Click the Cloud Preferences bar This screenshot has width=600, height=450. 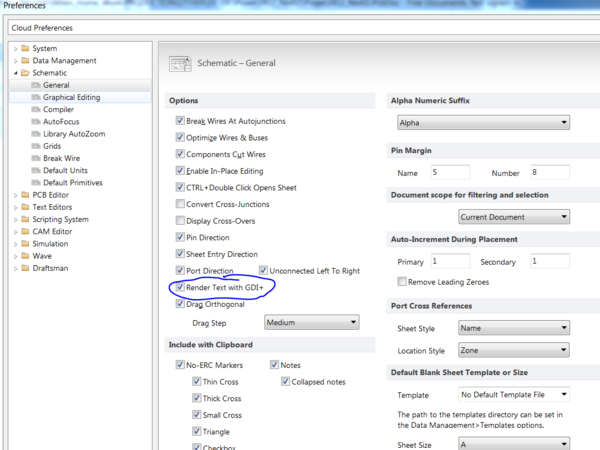tap(304, 28)
